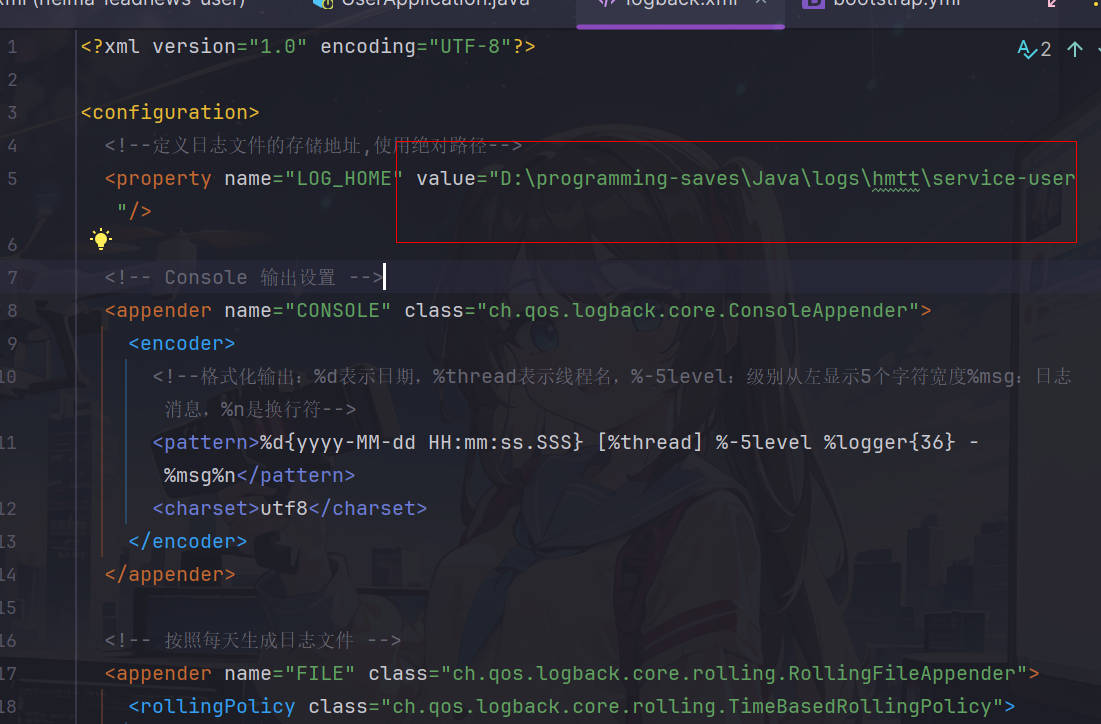Click the property closing "/> on wrapped line
The image size is (1101, 724).
click(134, 211)
